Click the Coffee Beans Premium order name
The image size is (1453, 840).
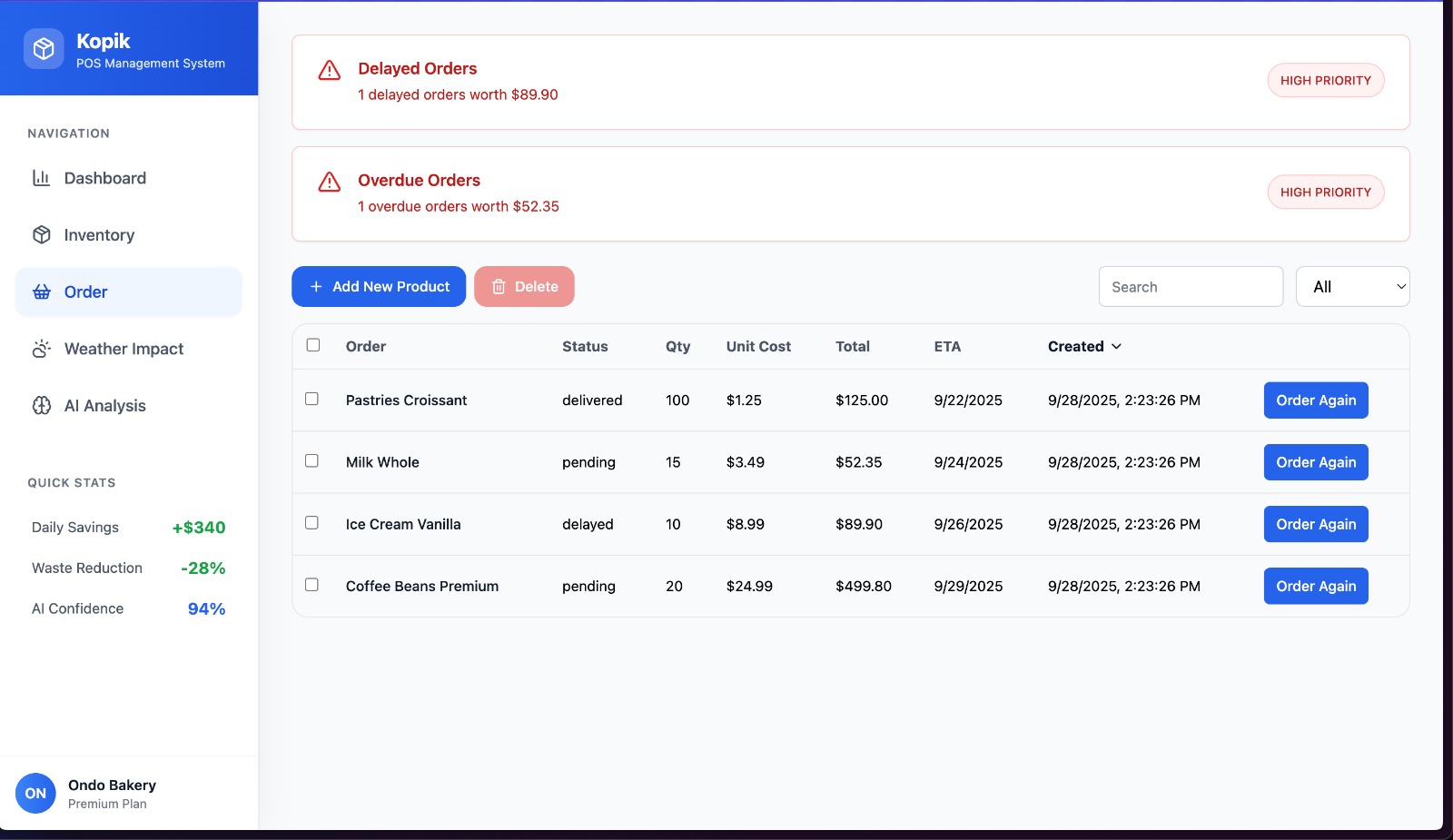tap(422, 586)
